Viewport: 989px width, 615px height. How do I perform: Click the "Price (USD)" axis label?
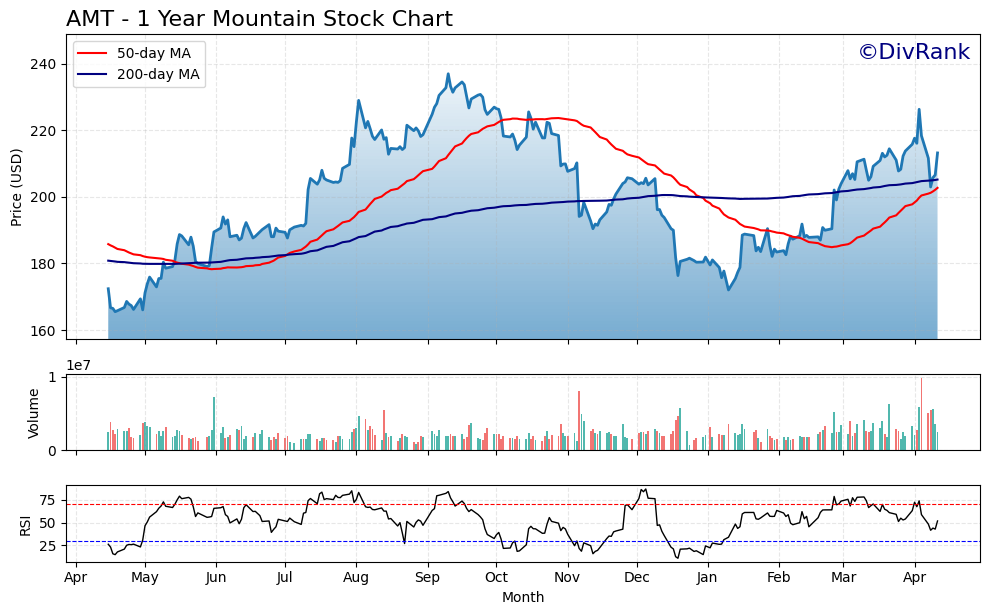[16, 187]
